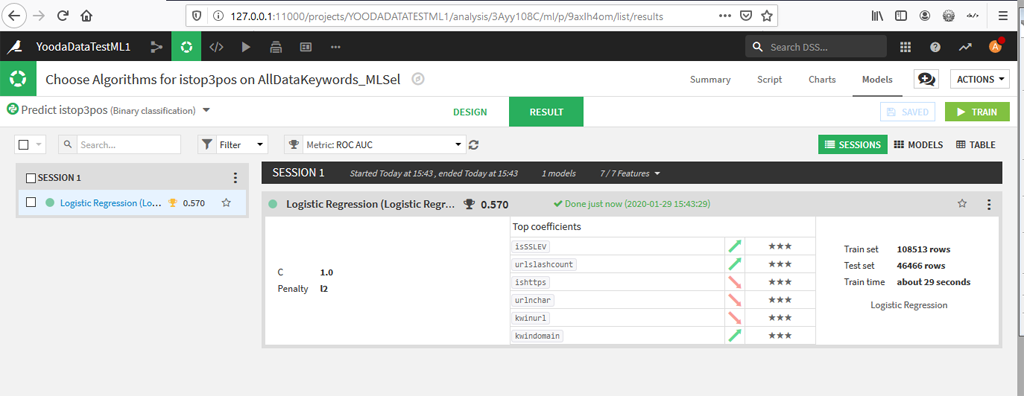Go back using browser back arrow

(14, 16)
